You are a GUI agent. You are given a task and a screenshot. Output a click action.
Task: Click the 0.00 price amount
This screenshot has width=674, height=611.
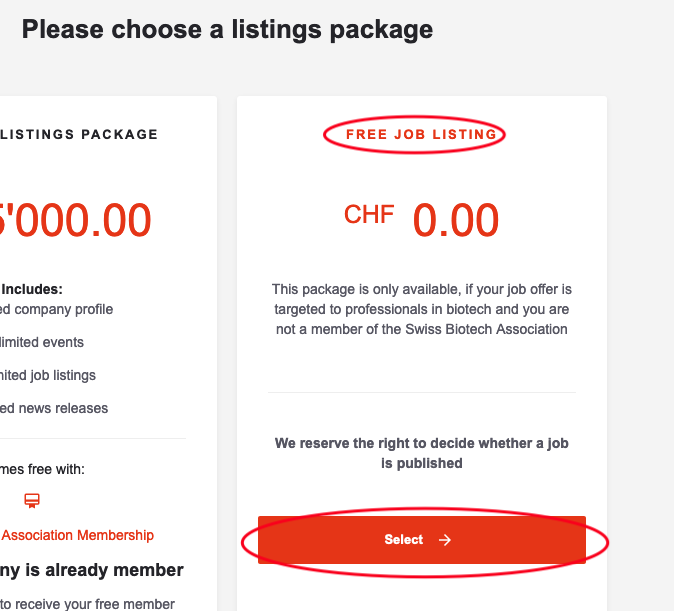point(456,220)
